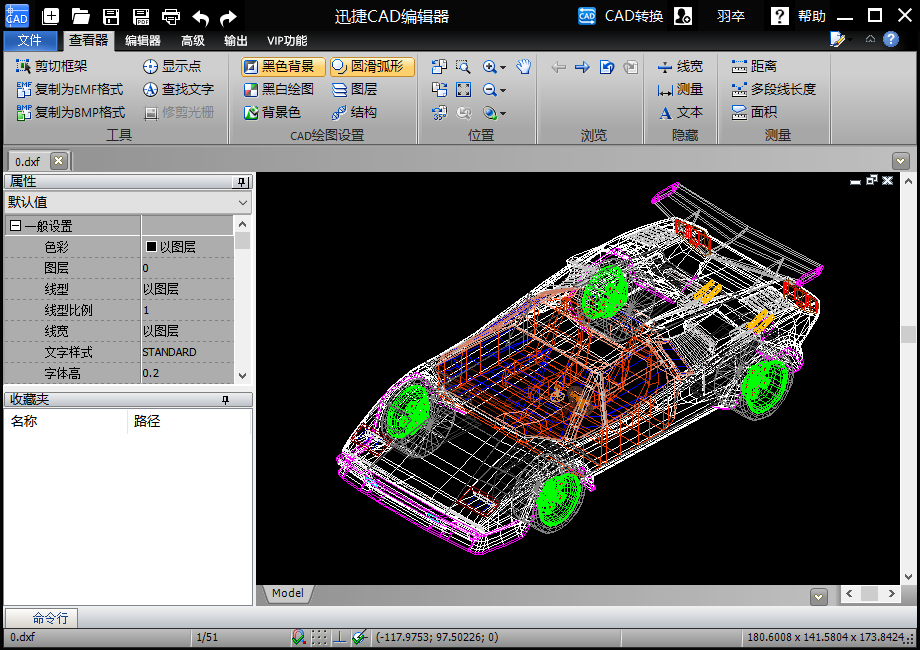Image resolution: width=920 pixels, height=650 pixels.
Task: Open 查找文字 search
Action: (x=178, y=89)
